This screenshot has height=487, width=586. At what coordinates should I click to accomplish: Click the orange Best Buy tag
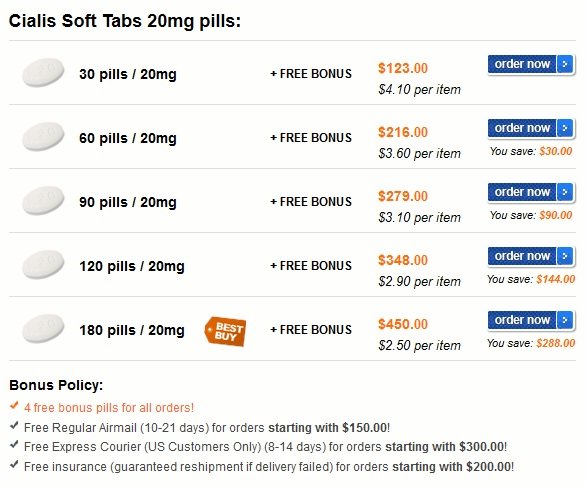point(225,332)
